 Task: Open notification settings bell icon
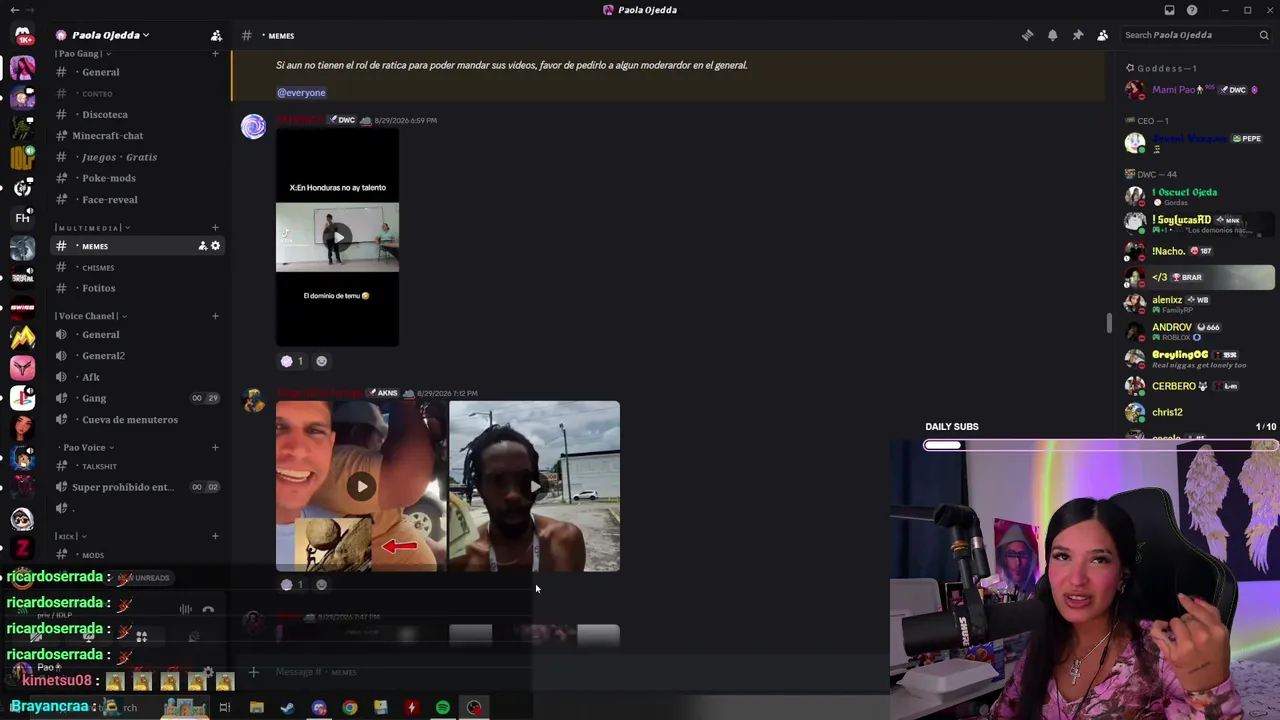tap(1052, 35)
